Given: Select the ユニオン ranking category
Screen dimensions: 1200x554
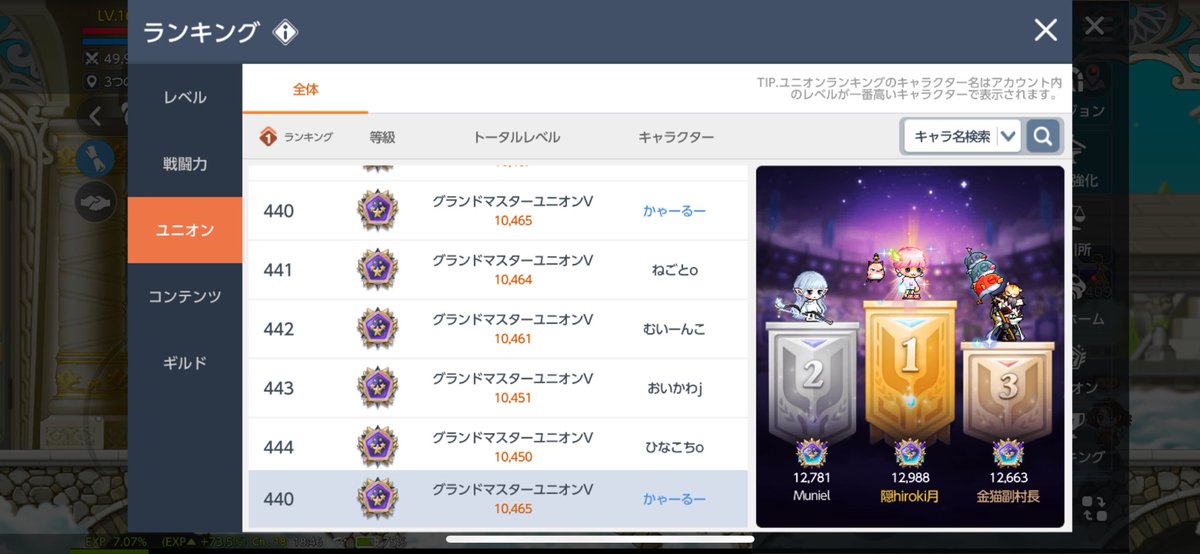Looking at the screenshot, I should click(185, 230).
